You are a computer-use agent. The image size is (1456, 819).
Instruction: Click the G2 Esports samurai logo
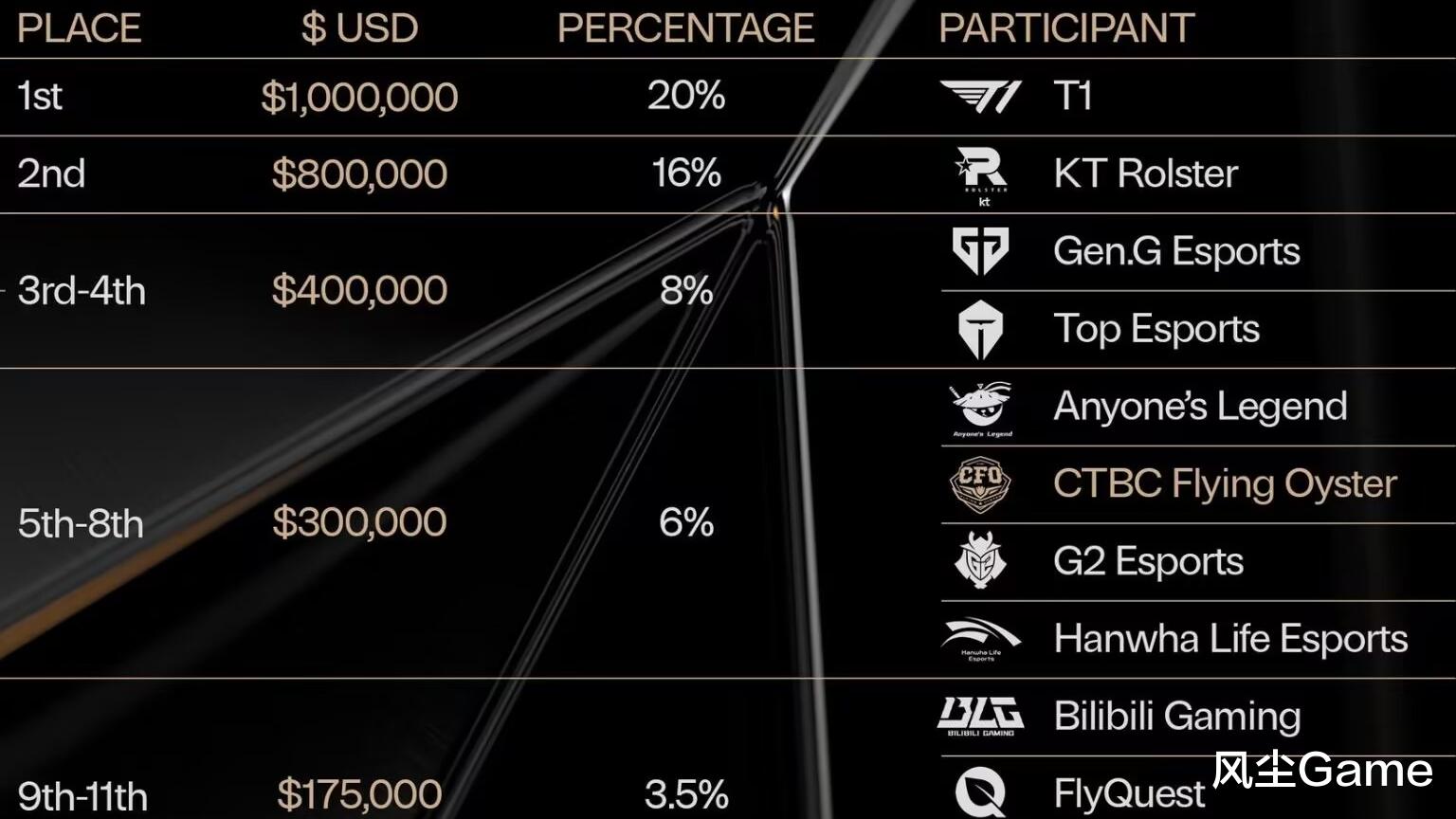980,561
